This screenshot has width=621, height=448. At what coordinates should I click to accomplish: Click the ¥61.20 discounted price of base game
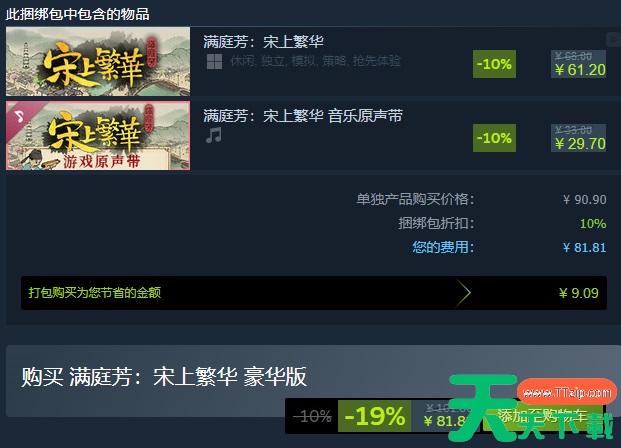[x=580, y=70]
